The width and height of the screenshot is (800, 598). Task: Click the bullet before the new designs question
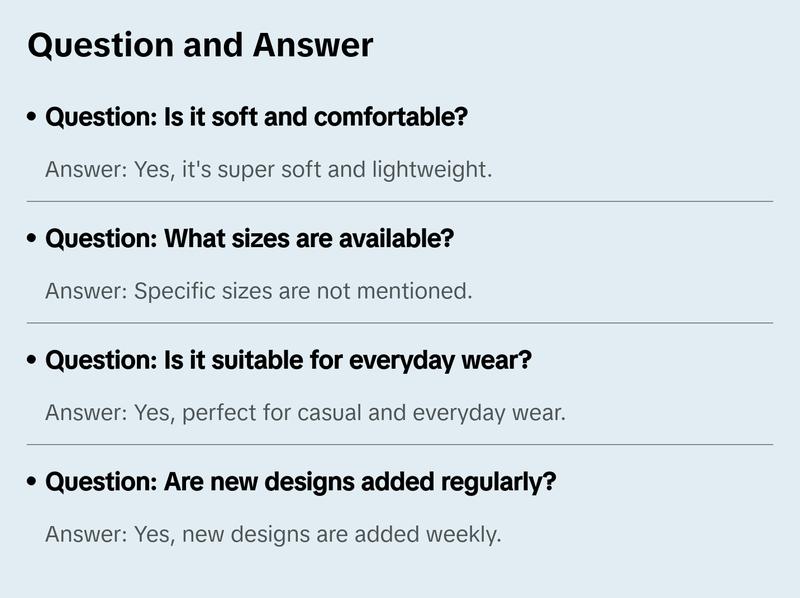click(x=33, y=483)
